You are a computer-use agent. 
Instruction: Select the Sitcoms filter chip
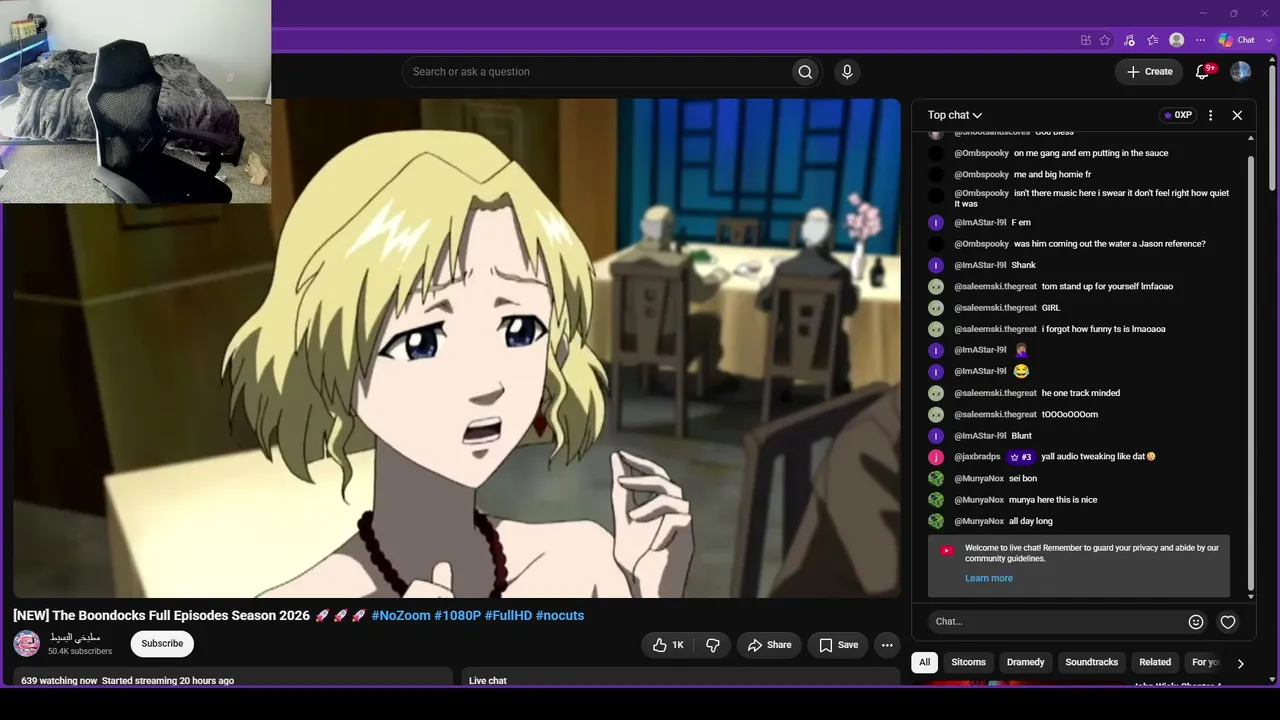click(968, 662)
